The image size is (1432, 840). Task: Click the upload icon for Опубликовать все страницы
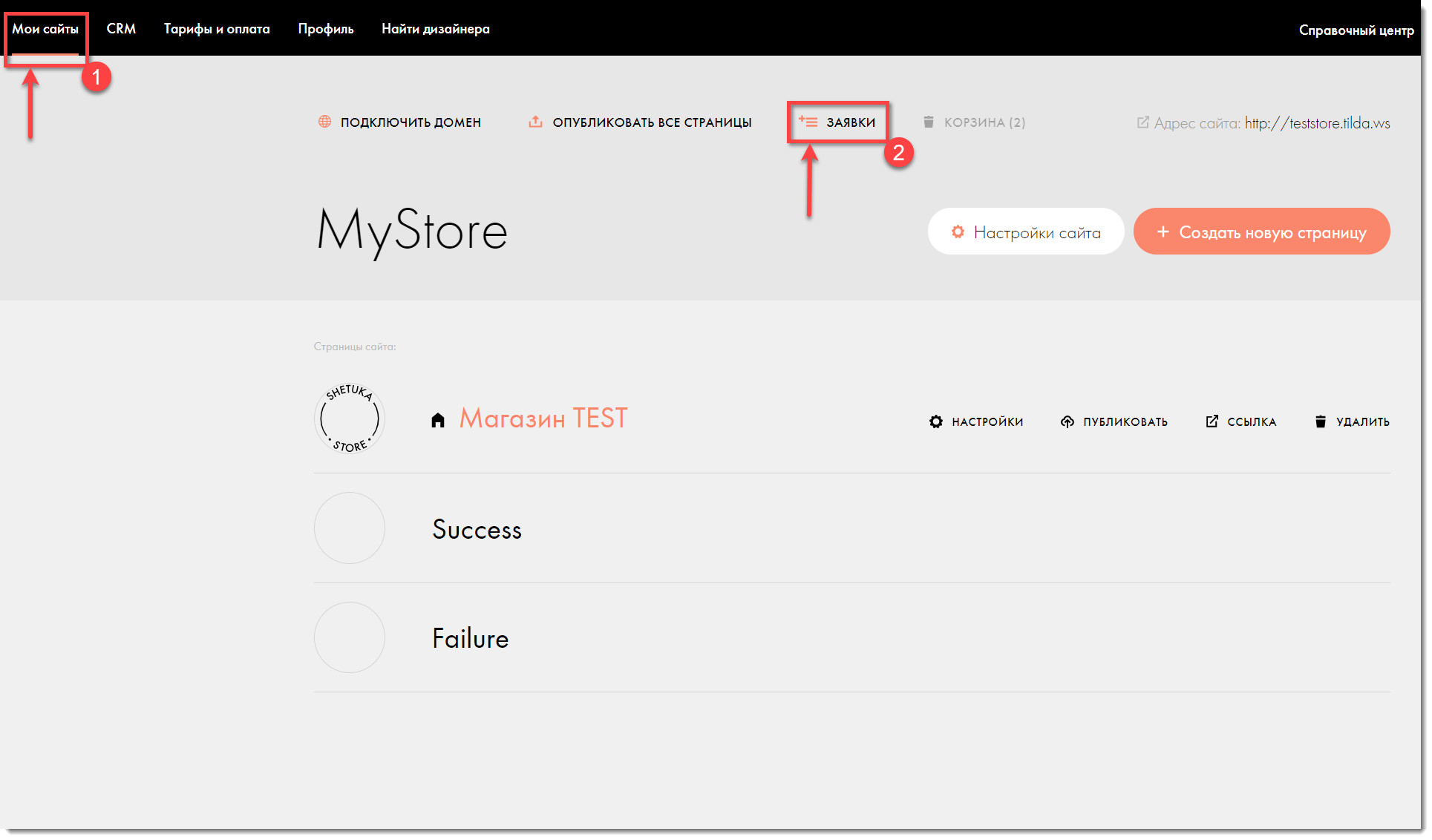[535, 122]
